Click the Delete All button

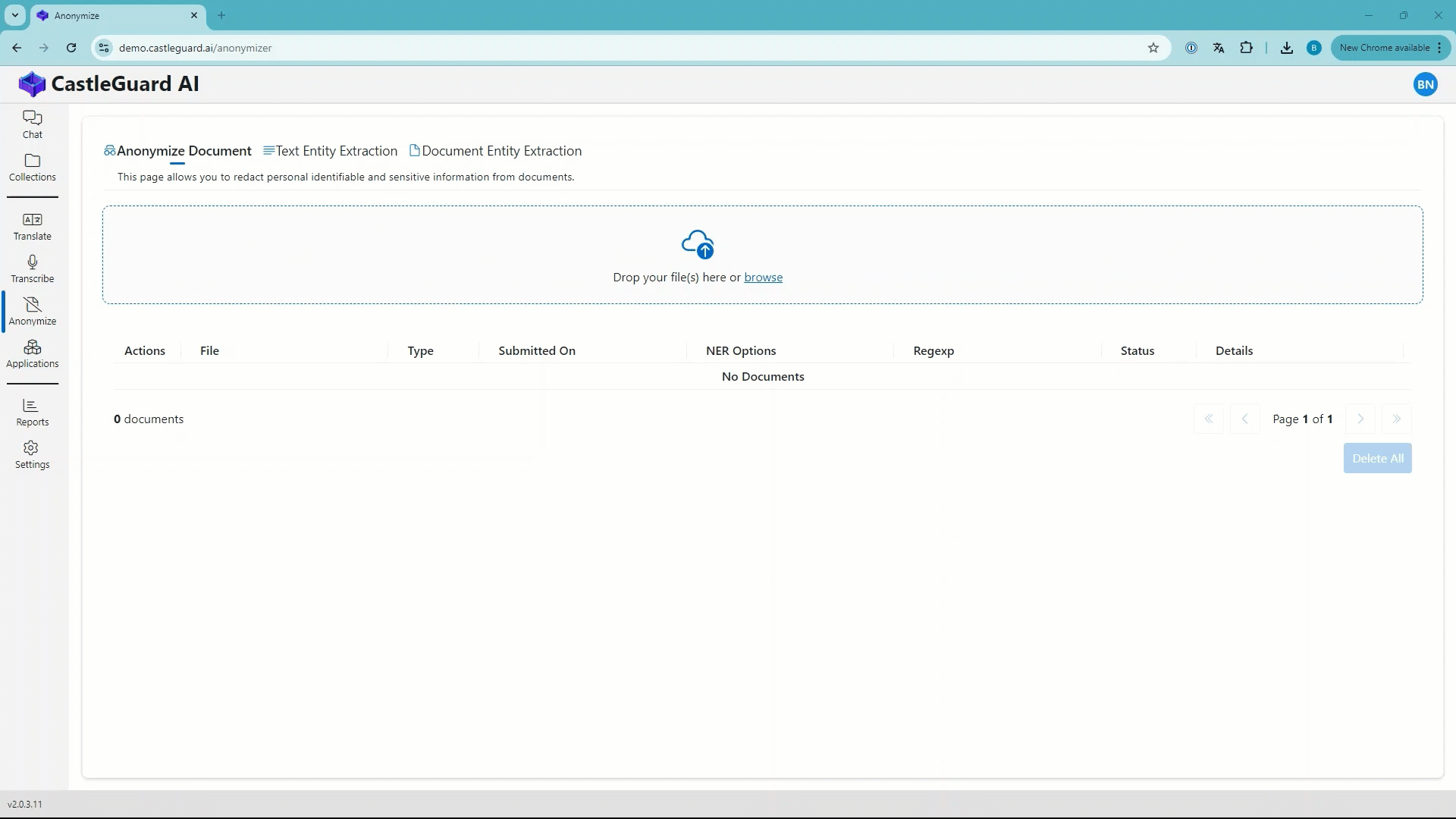pyautogui.click(x=1378, y=458)
